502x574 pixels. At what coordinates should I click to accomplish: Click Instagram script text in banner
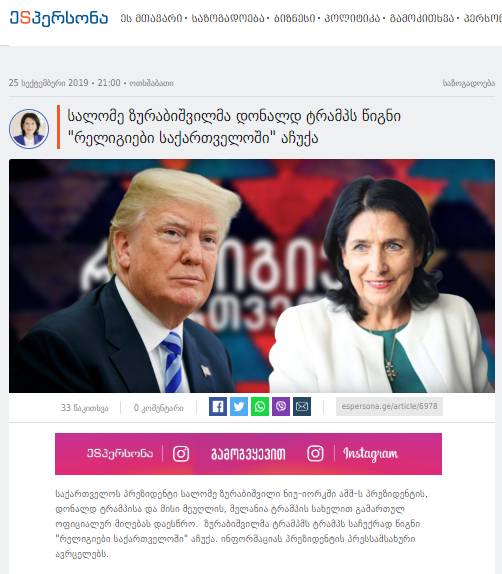370,454
